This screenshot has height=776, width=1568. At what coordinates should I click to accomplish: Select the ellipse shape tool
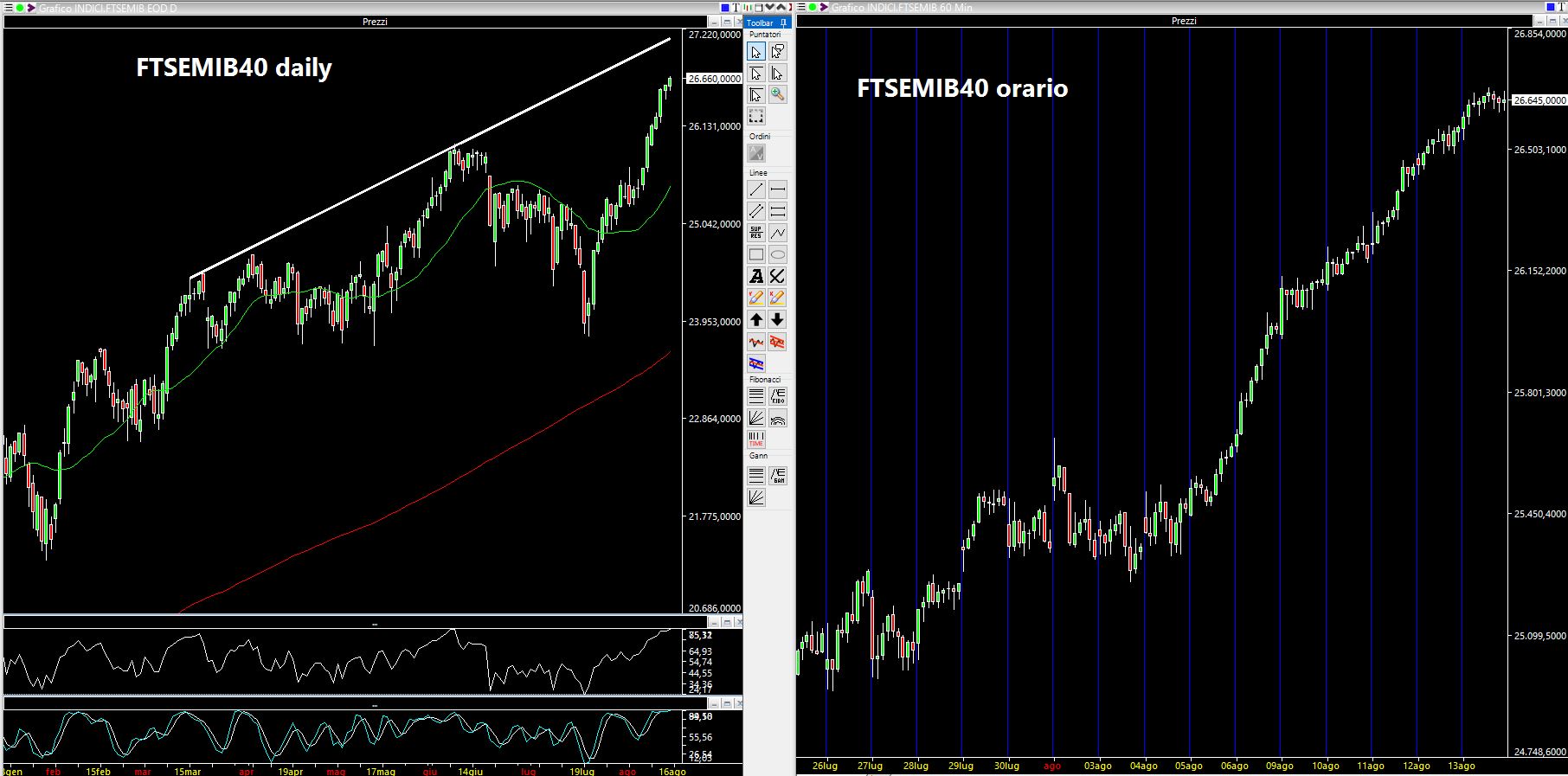click(x=778, y=254)
